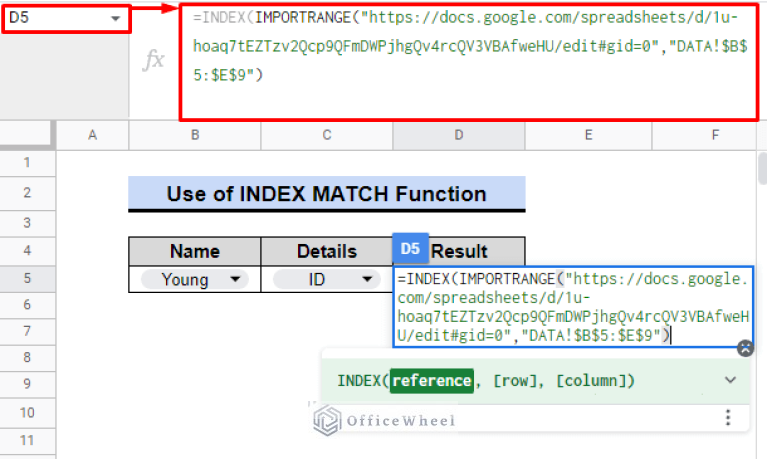The height and width of the screenshot is (459, 767).
Task: Click the Result header cell
Action: (x=459, y=252)
